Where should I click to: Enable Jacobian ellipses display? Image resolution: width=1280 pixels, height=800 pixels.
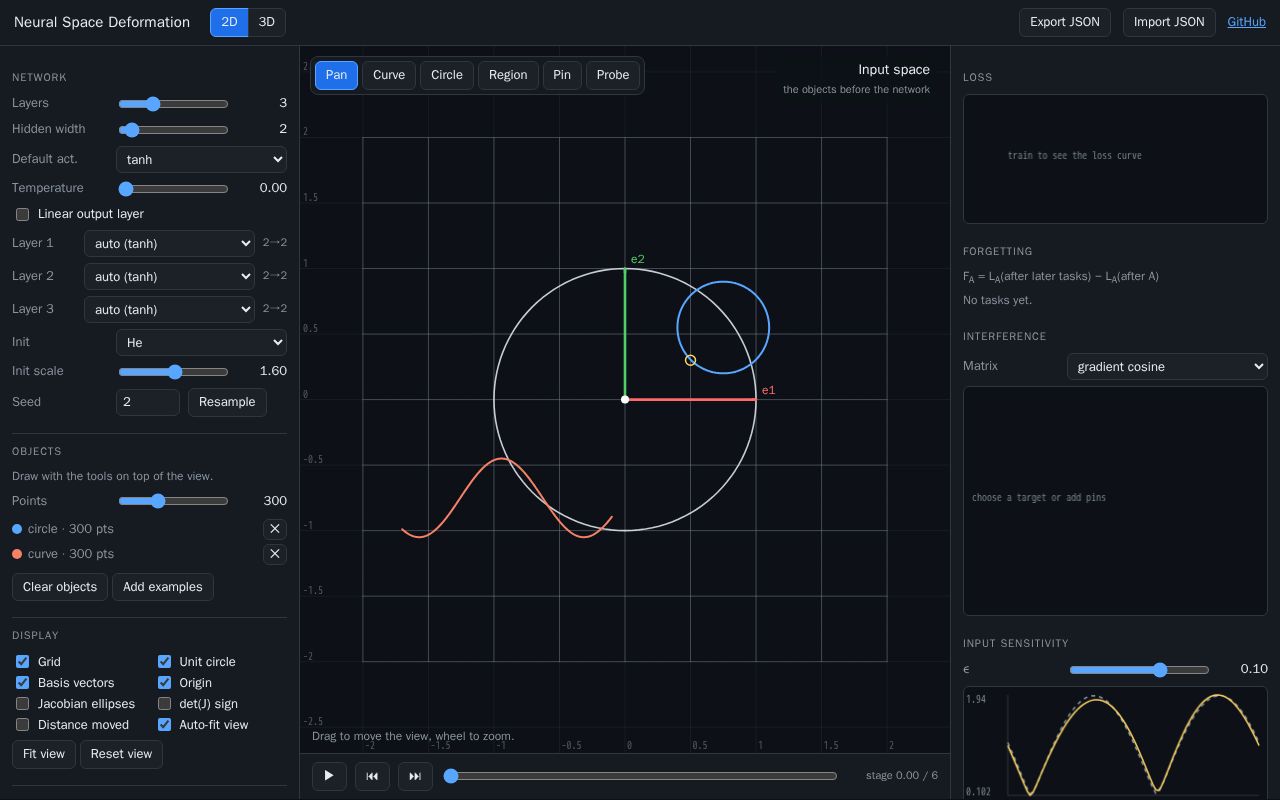[x=22, y=704]
